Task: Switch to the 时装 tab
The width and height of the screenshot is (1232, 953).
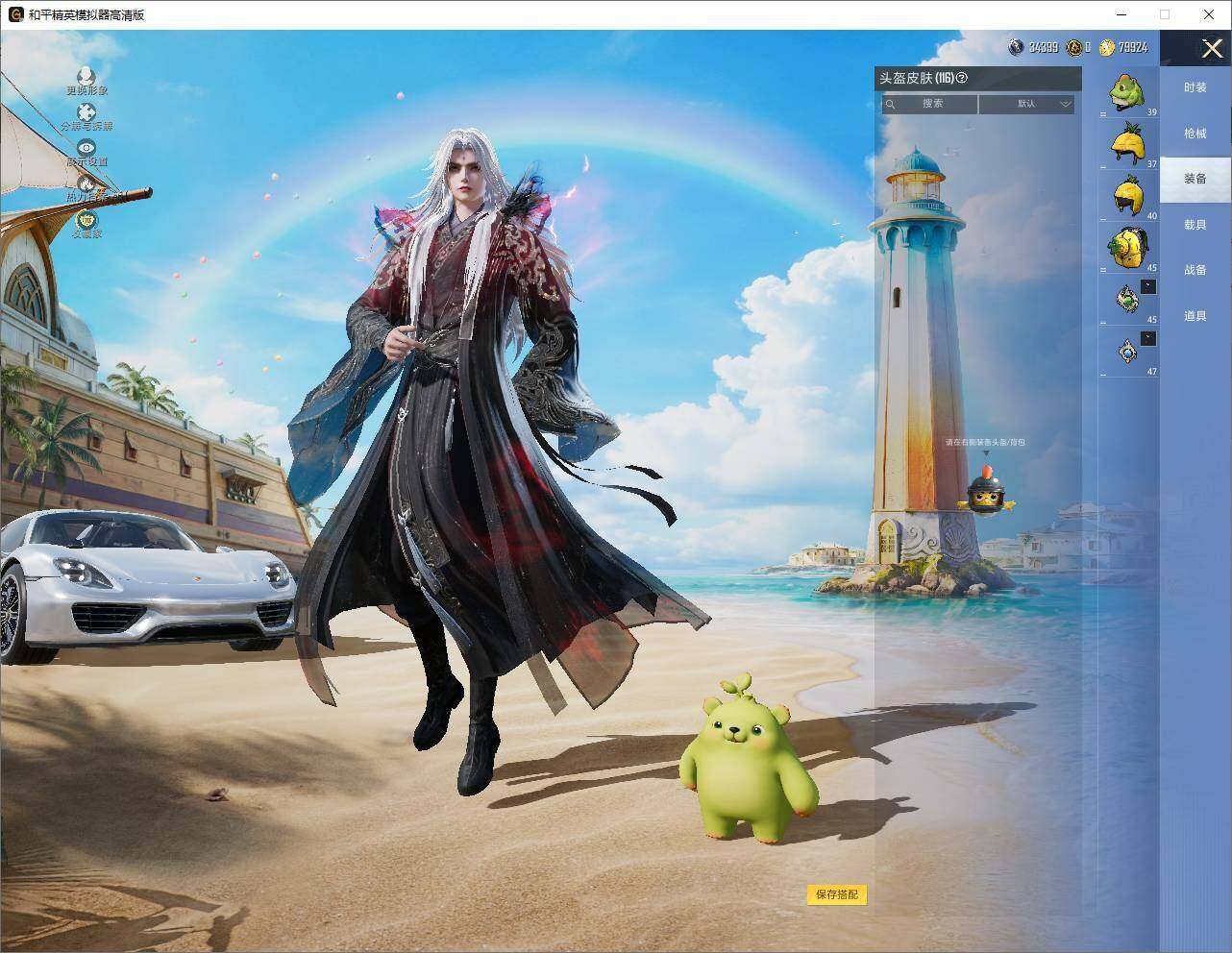Action: click(1195, 87)
